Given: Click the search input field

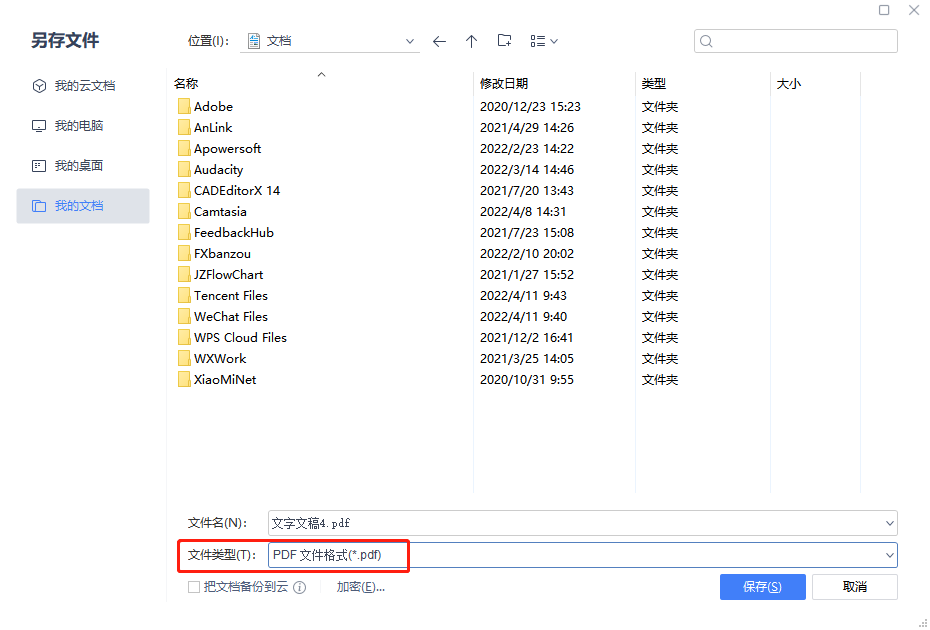Looking at the screenshot, I should pos(795,41).
